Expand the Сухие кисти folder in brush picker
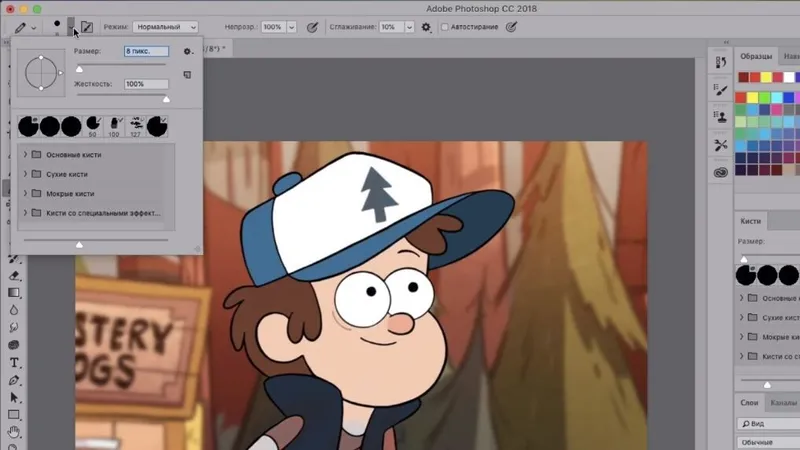The width and height of the screenshot is (800, 450). tap(25, 174)
